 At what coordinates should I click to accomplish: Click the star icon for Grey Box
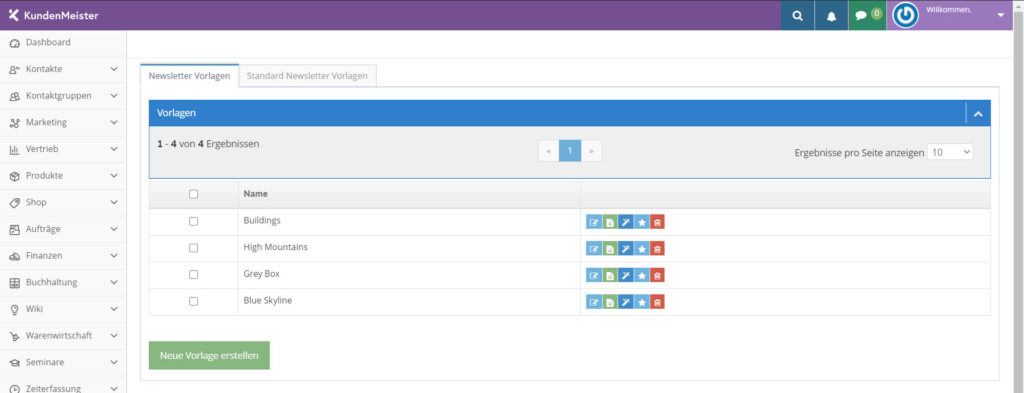click(x=642, y=275)
